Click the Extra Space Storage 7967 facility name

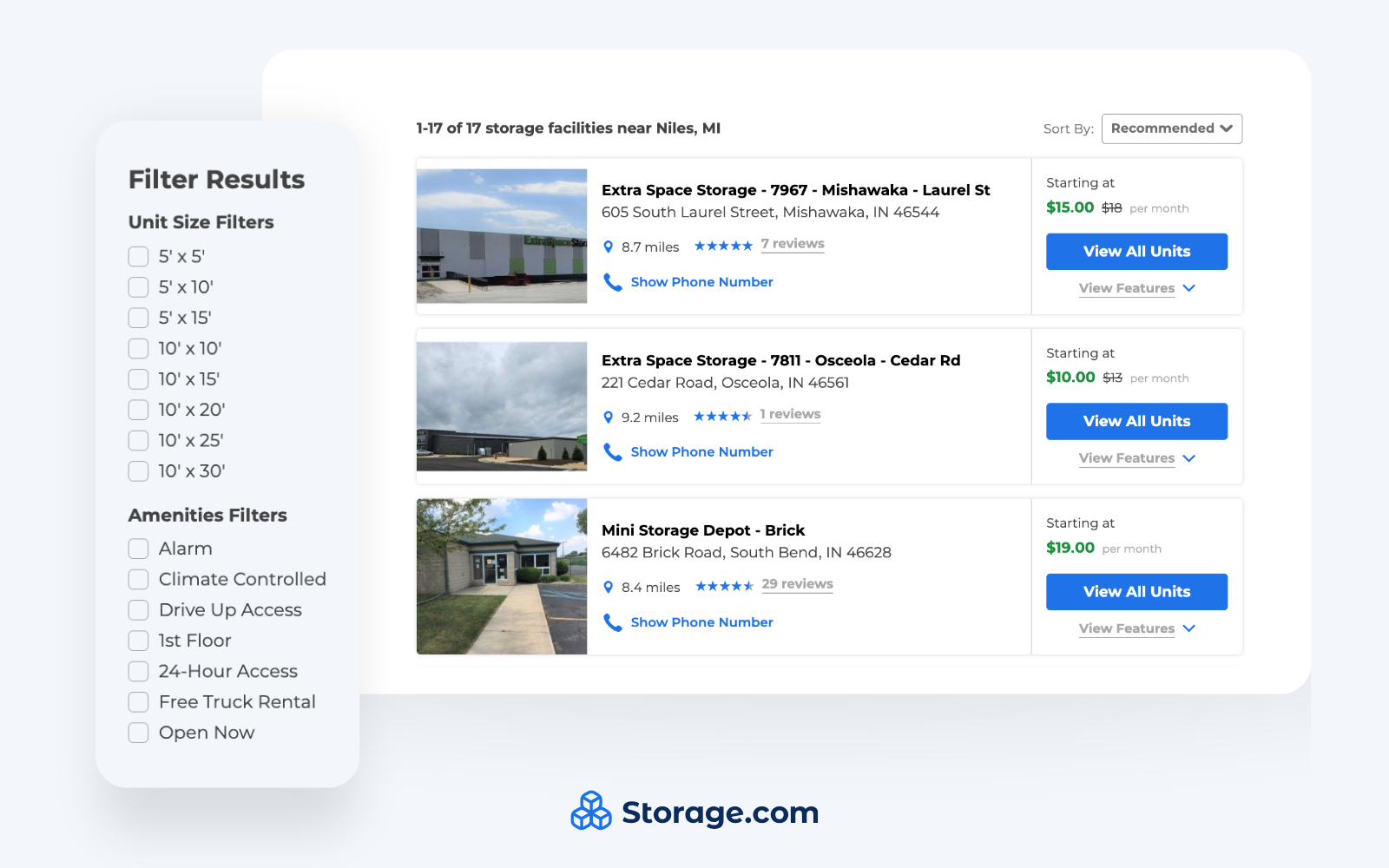coord(796,189)
